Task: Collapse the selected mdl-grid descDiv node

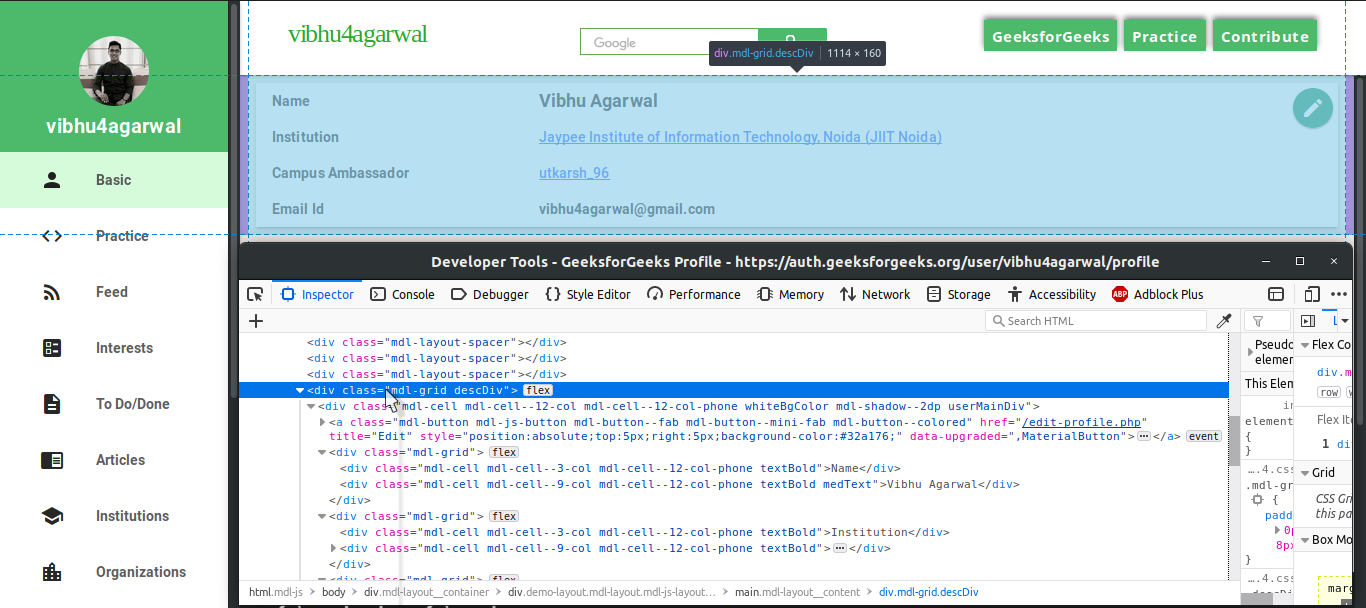Action: (x=299, y=390)
